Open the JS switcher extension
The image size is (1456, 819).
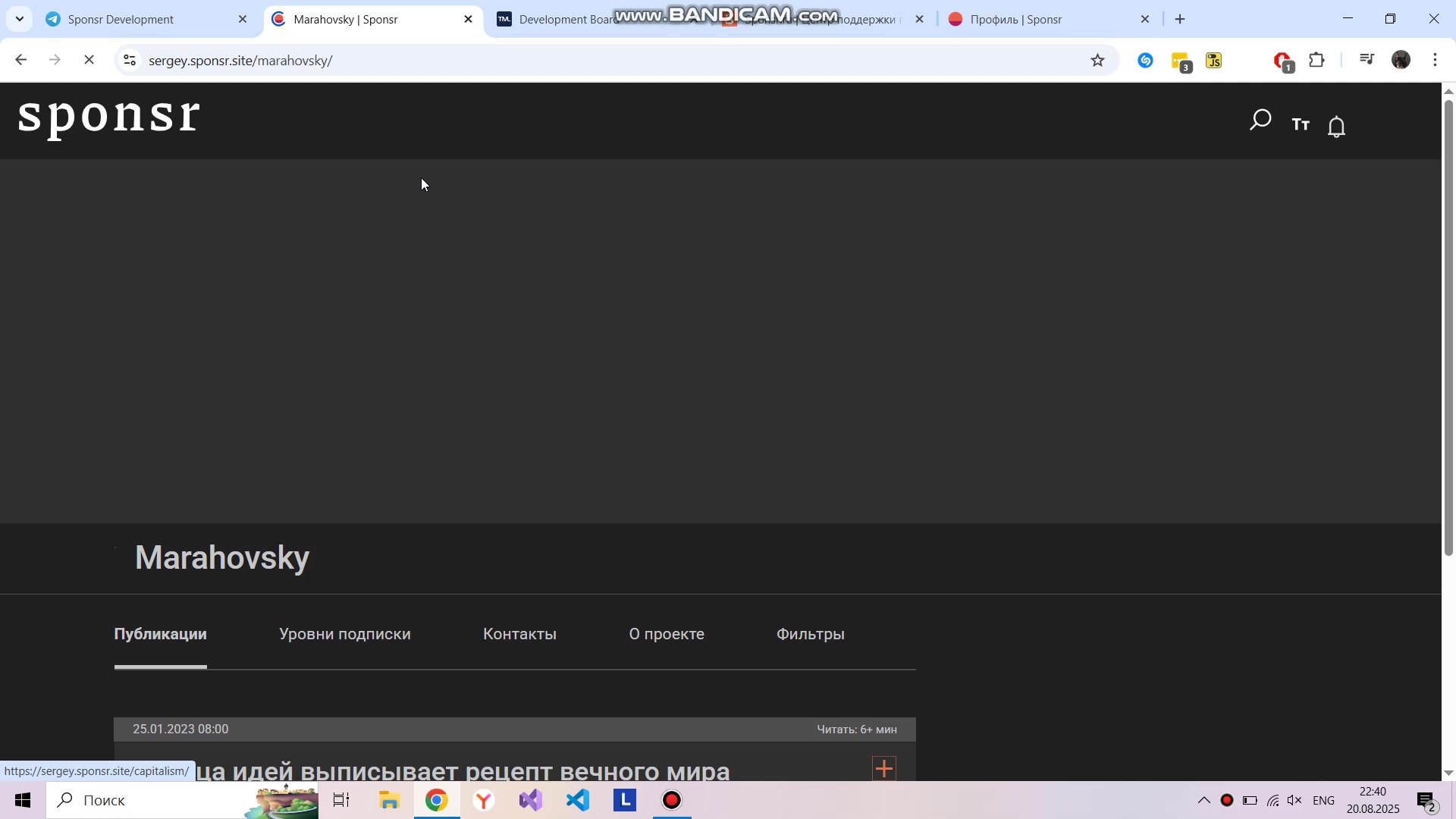click(x=1214, y=61)
